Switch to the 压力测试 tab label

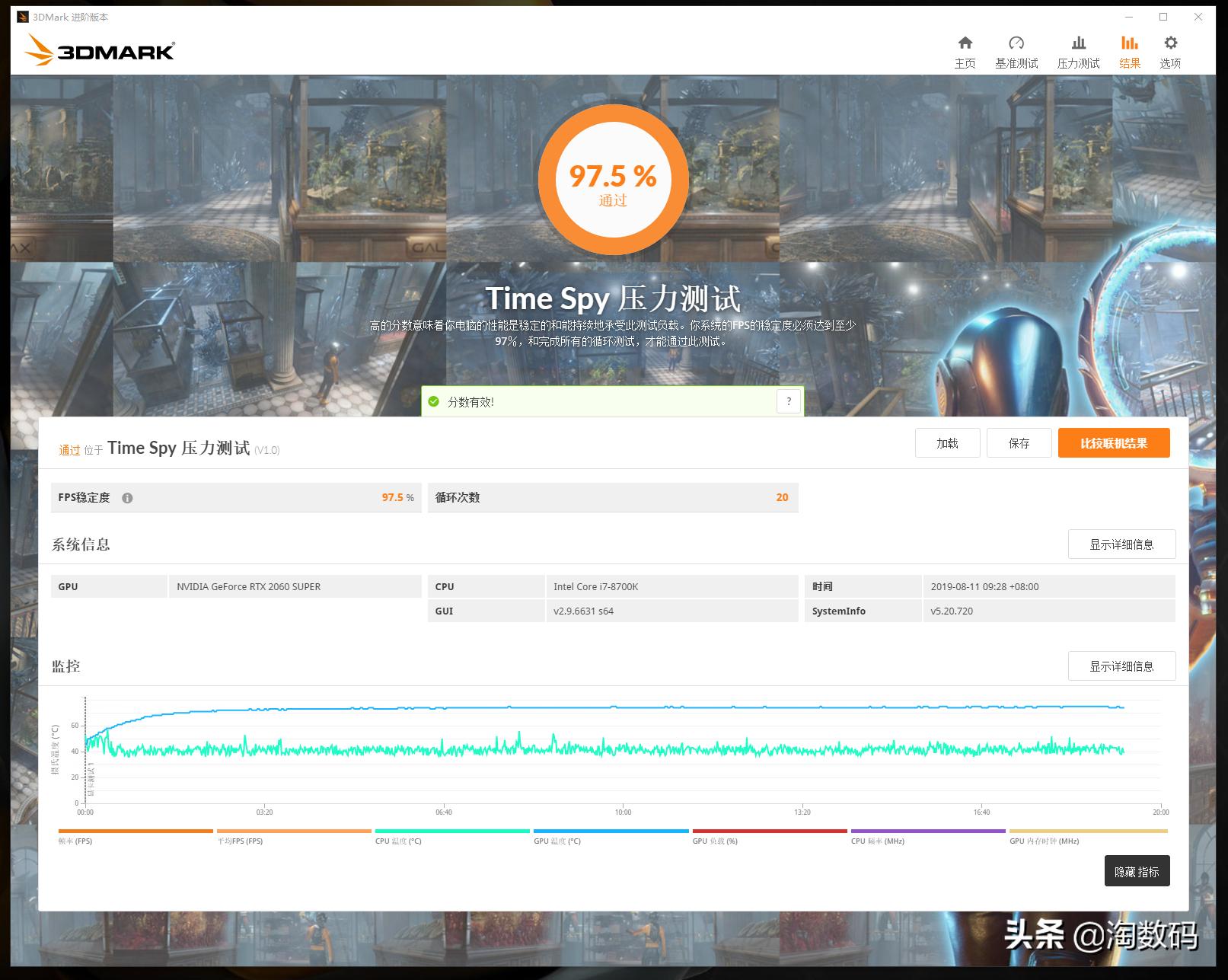[x=1078, y=63]
